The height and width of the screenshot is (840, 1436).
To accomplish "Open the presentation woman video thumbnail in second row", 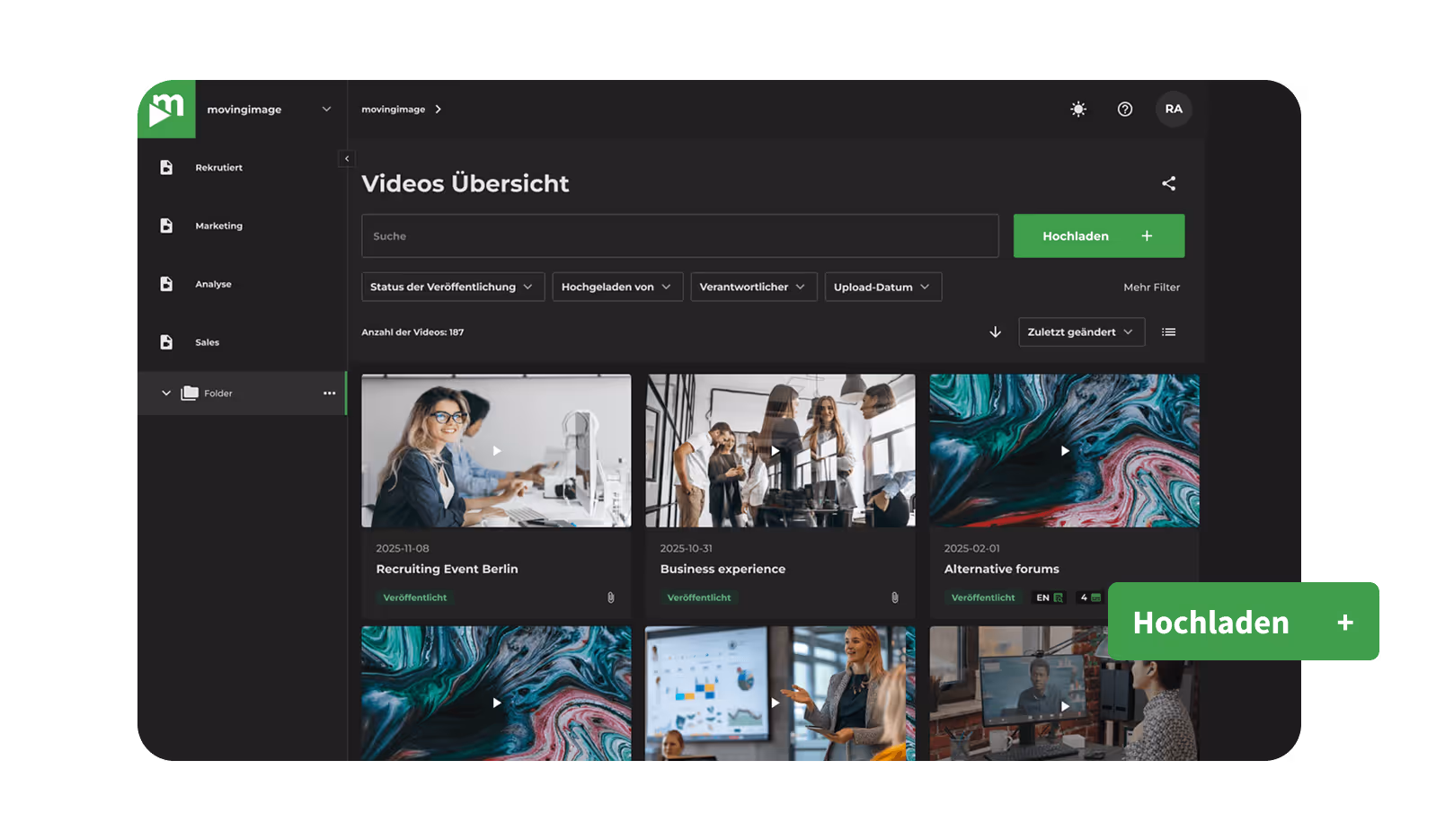I will tap(780, 694).
